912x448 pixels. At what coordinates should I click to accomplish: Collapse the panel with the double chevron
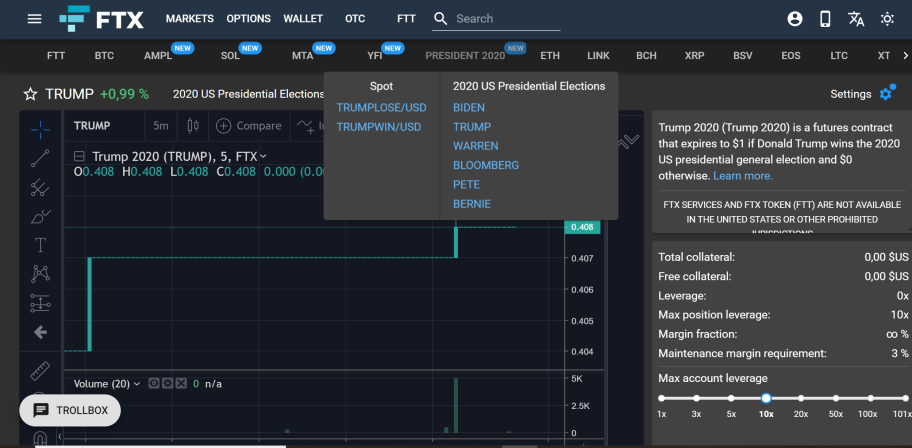628,140
